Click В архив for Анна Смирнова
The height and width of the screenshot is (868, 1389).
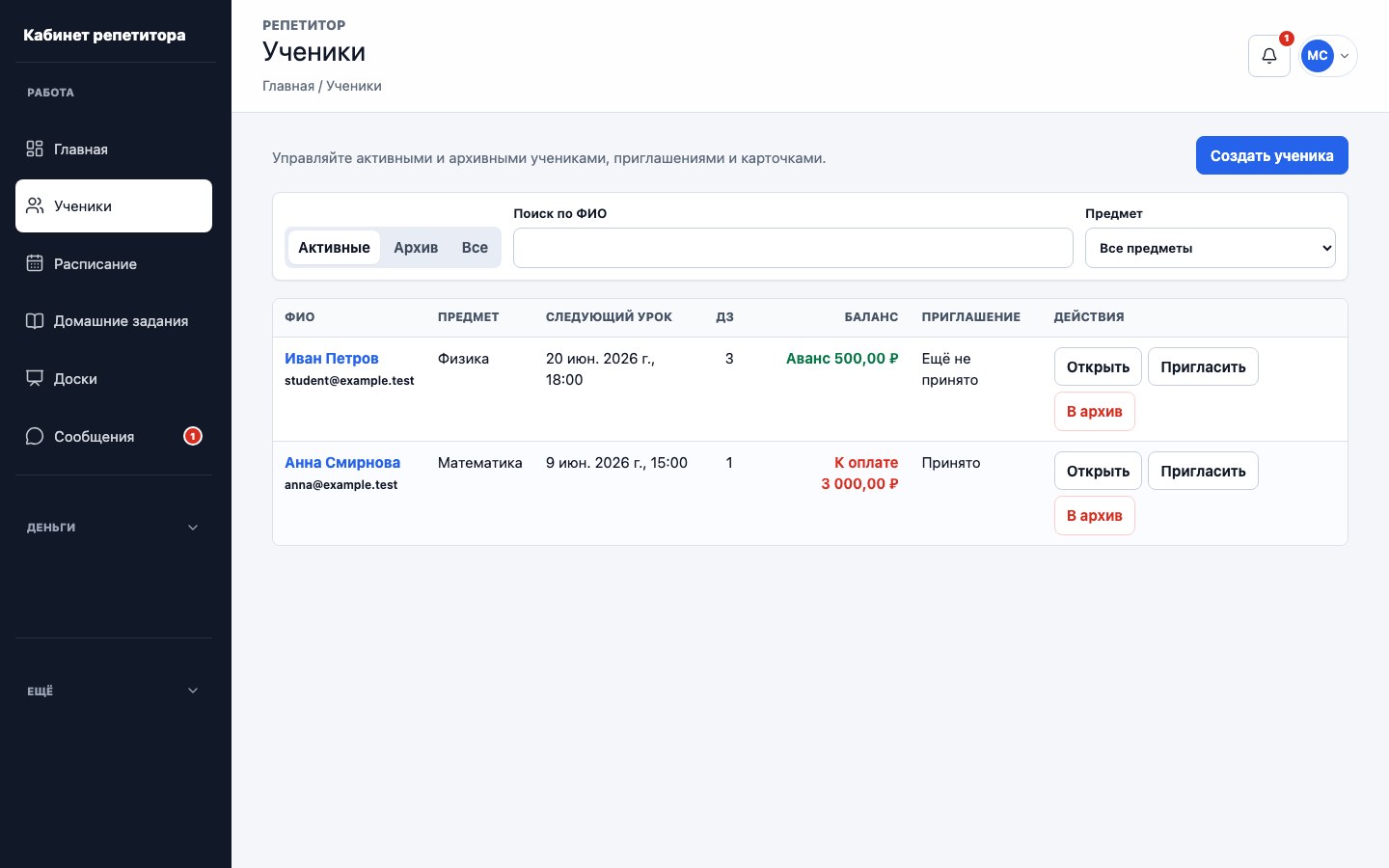coord(1094,515)
